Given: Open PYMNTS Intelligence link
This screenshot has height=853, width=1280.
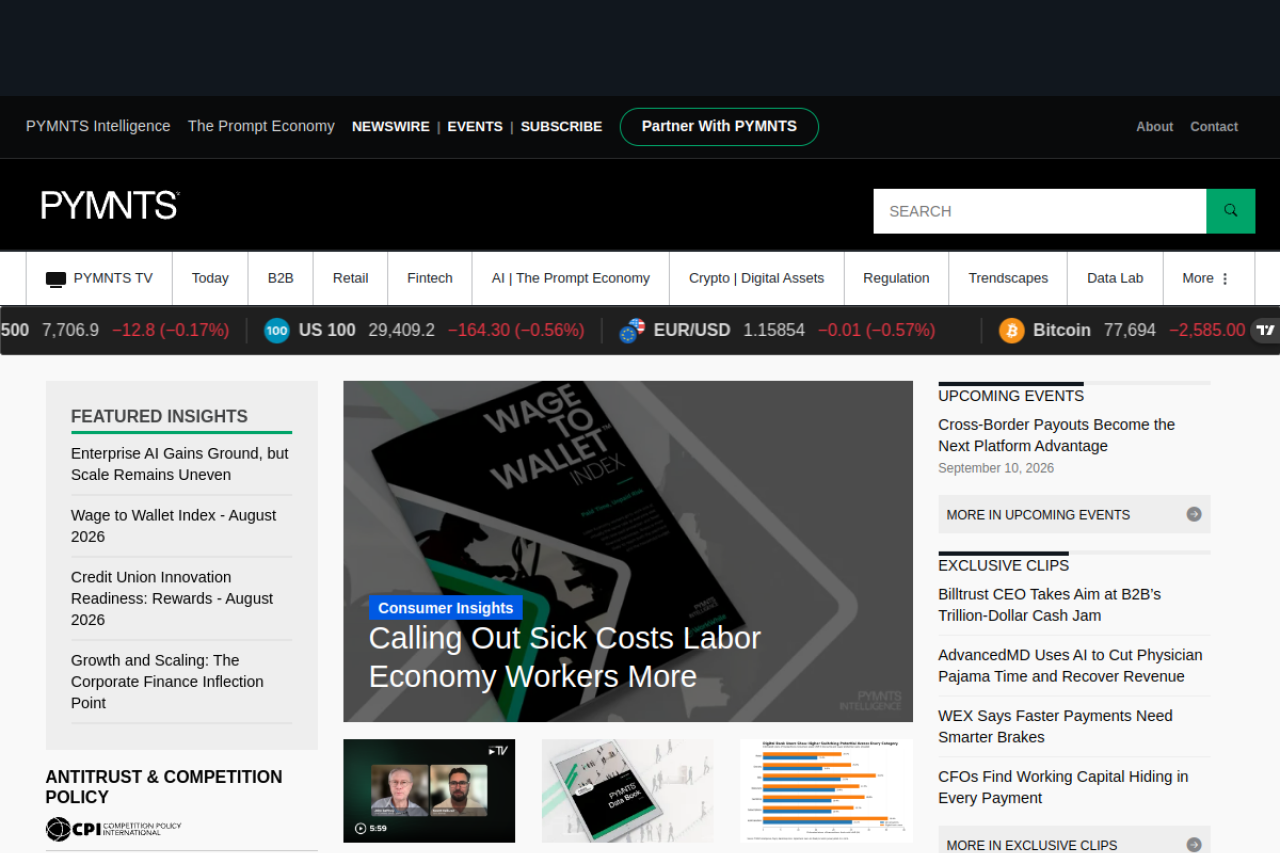Looking at the screenshot, I should tap(98, 126).
